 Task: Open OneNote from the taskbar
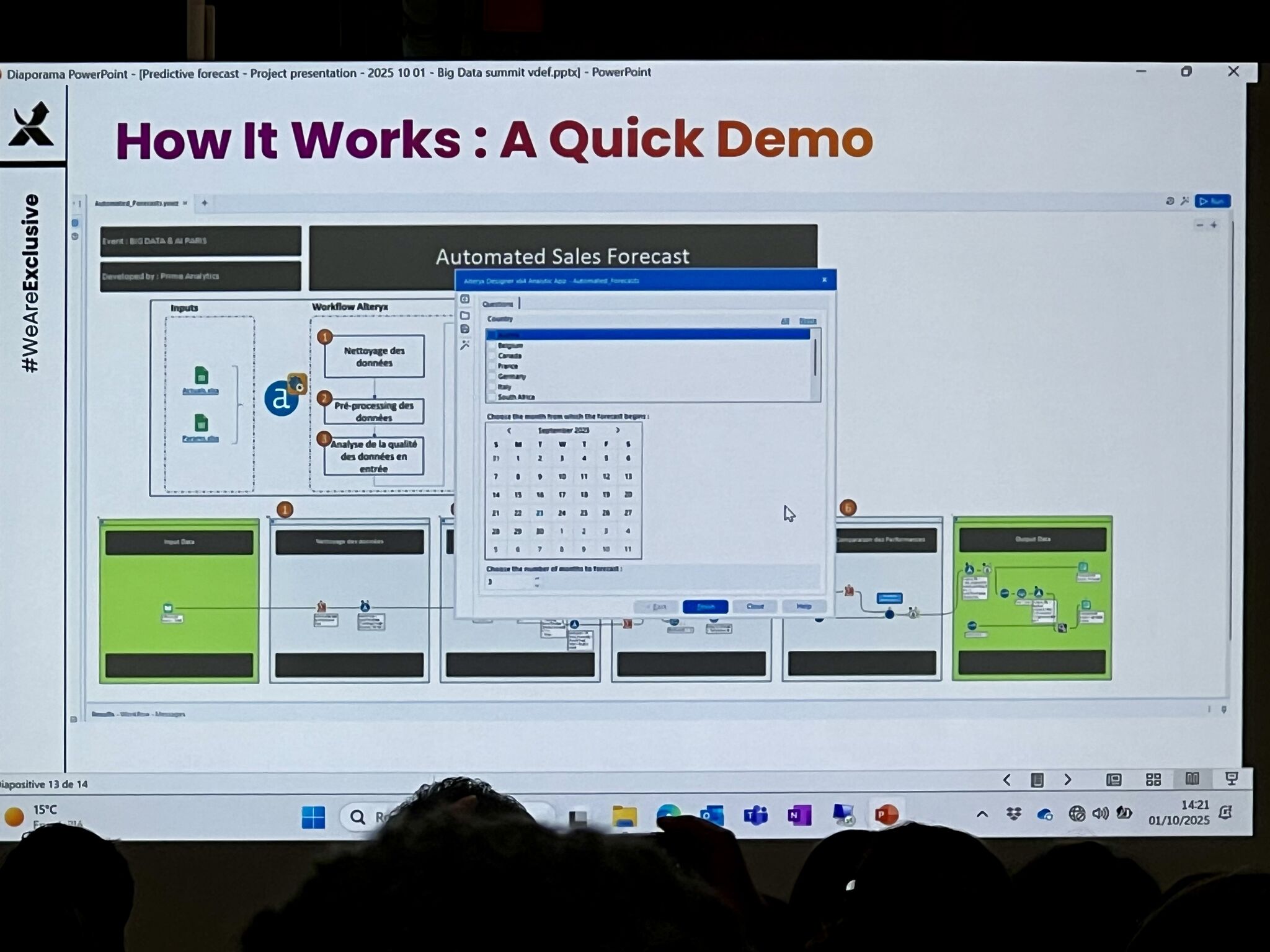click(x=799, y=815)
